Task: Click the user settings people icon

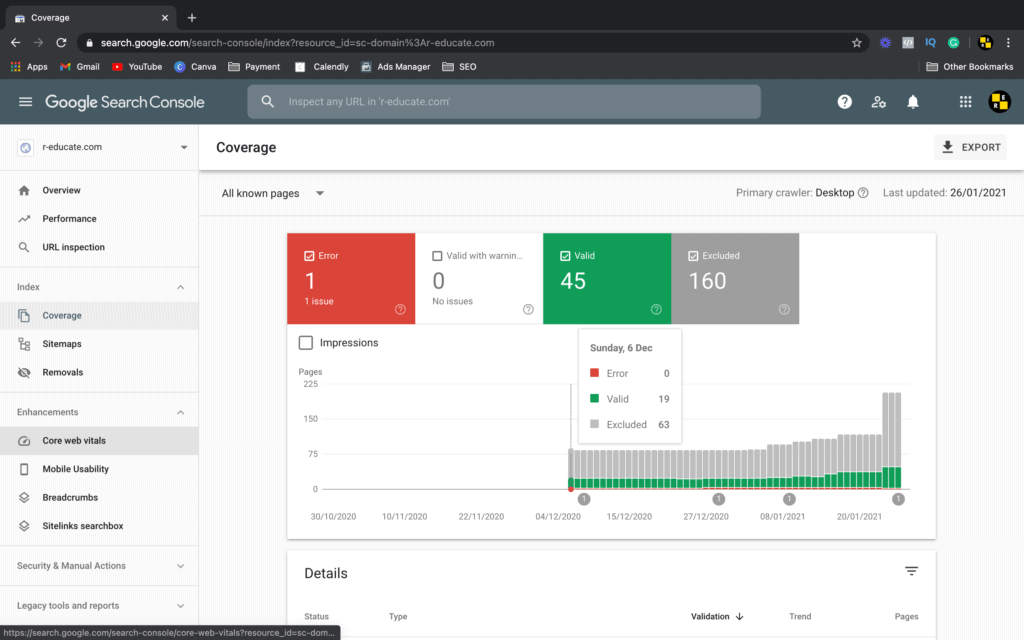Action: click(x=879, y=102)
